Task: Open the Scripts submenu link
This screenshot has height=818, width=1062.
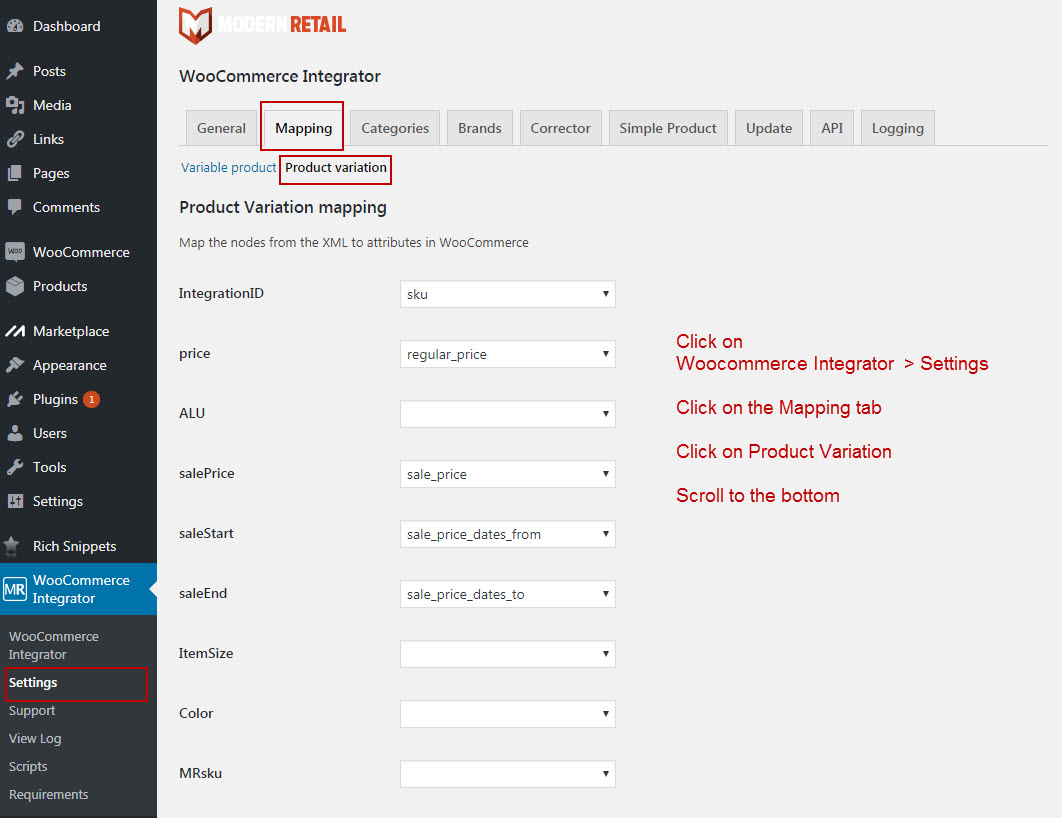Action: coord(28,767)
